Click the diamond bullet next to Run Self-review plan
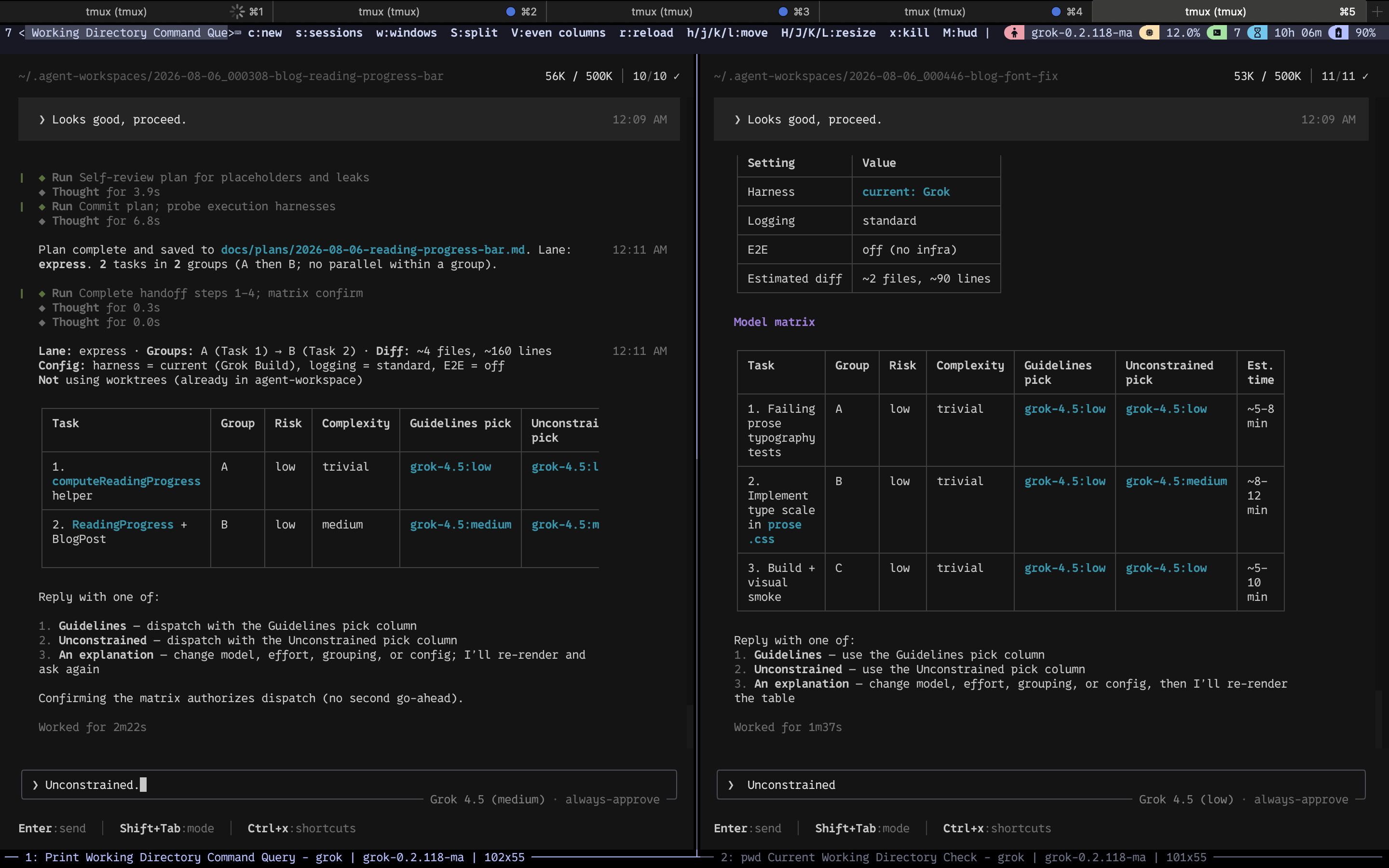Screen dimensions: 1389x868 click(x=42, y=178)
